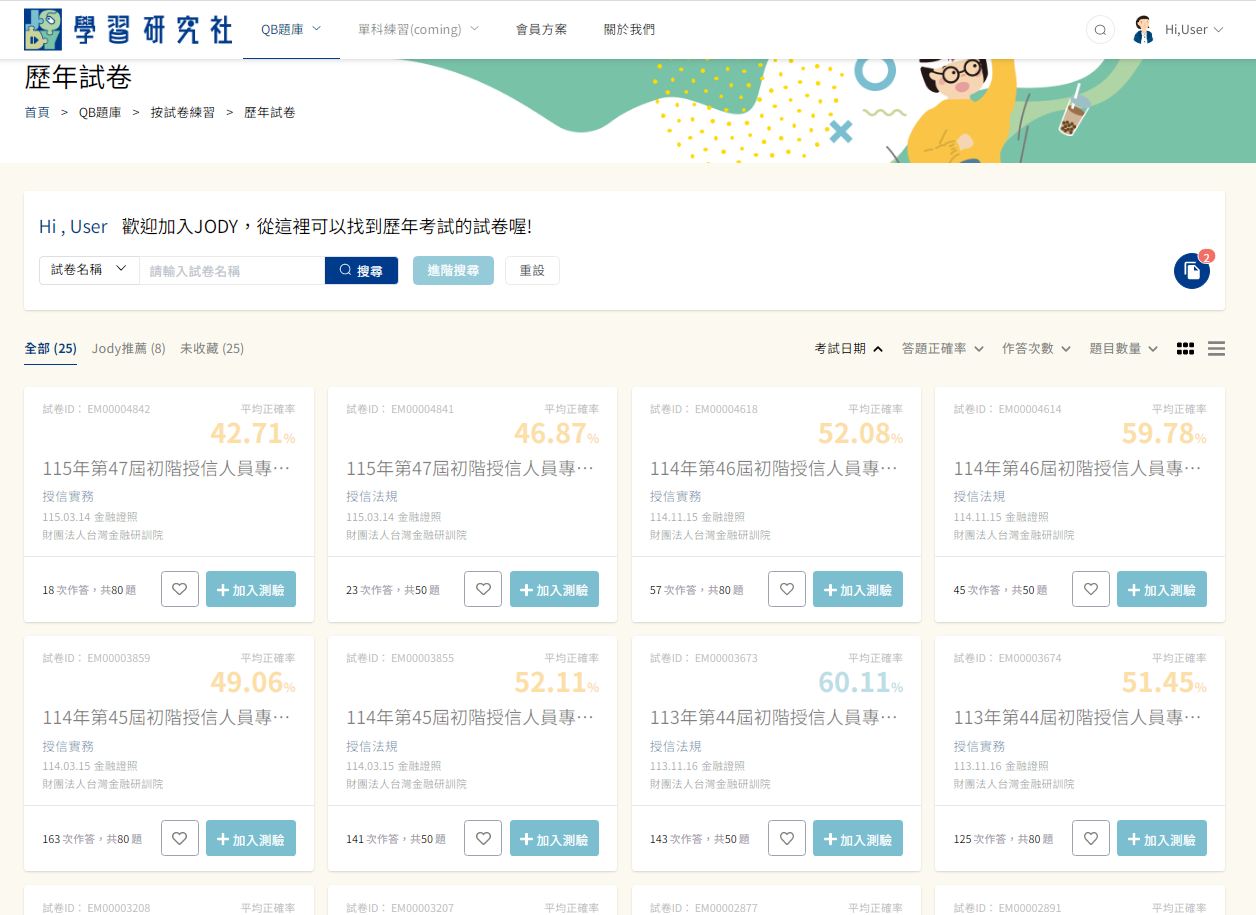Click the 請輸入試卷名稱 input field
The height and width of the screenshot is (915, 1256).
(x=232, y=270)
